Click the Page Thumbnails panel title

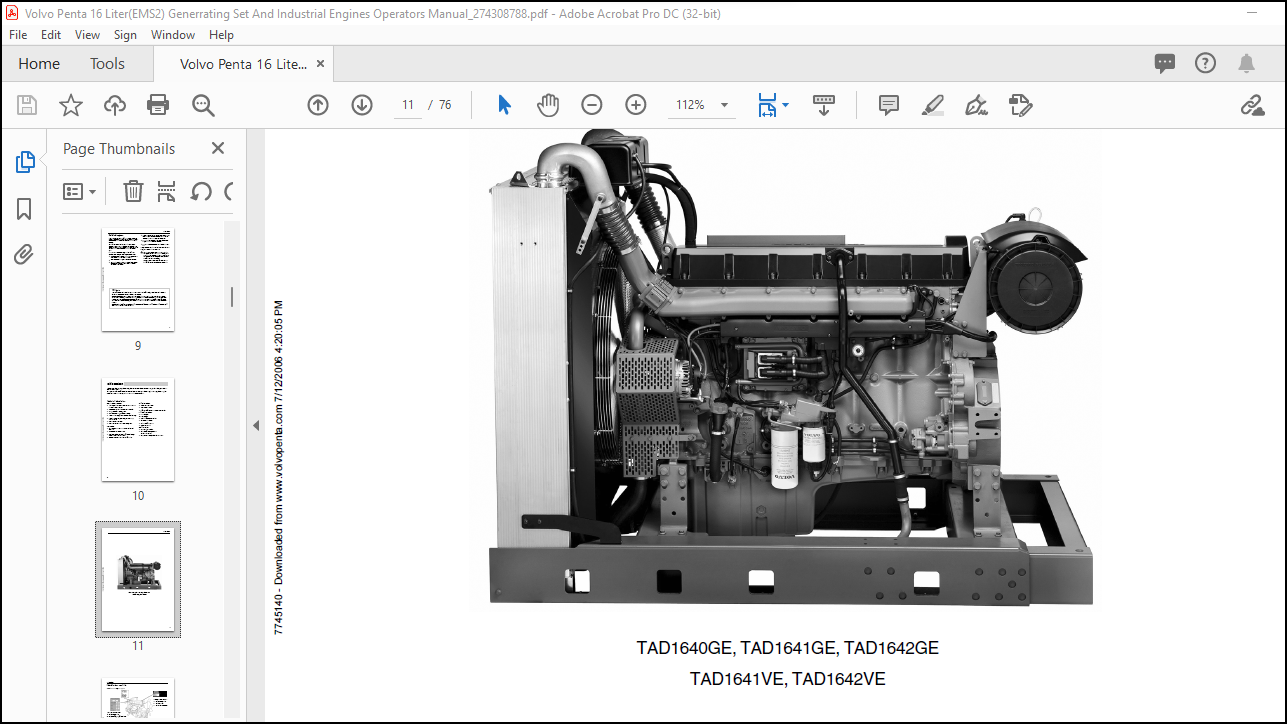point(119,148)
